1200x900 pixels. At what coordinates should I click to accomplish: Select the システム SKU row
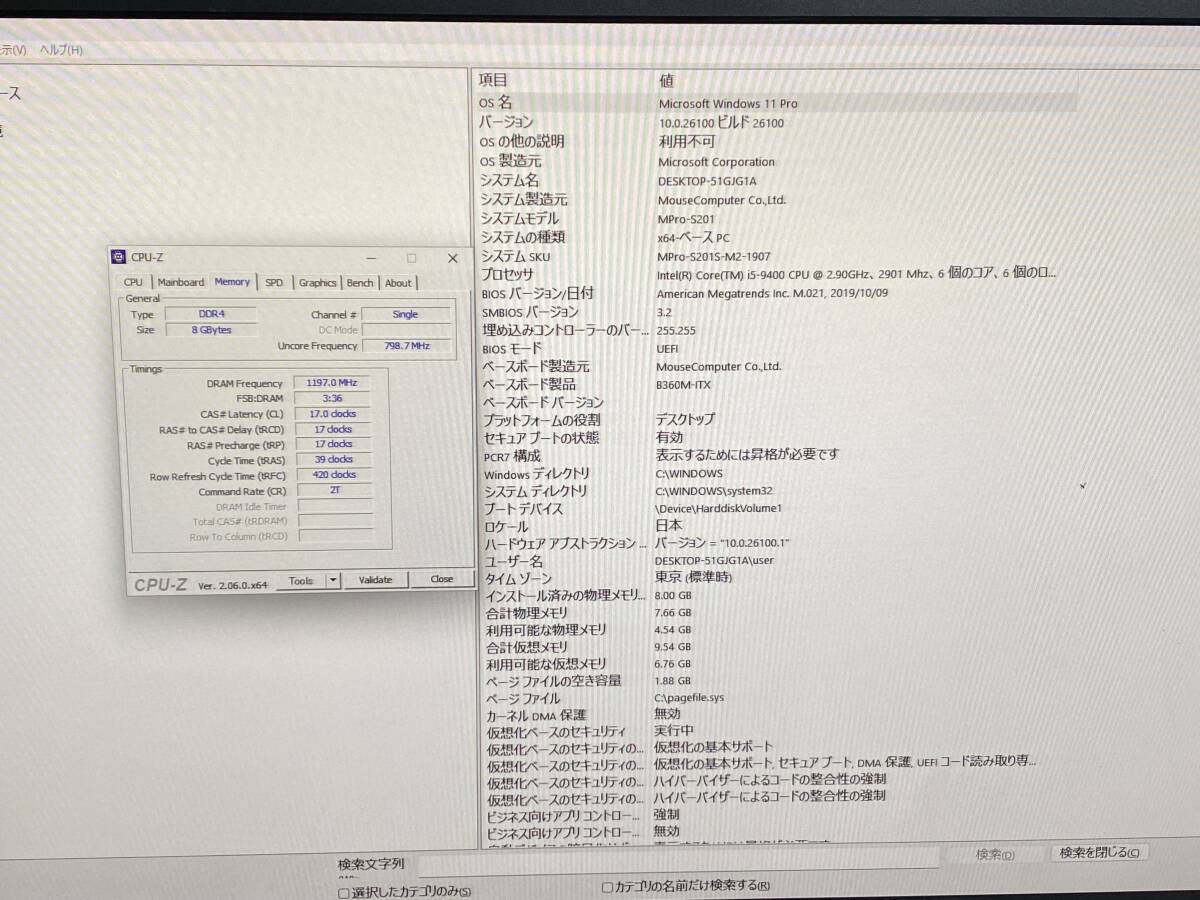777,256
